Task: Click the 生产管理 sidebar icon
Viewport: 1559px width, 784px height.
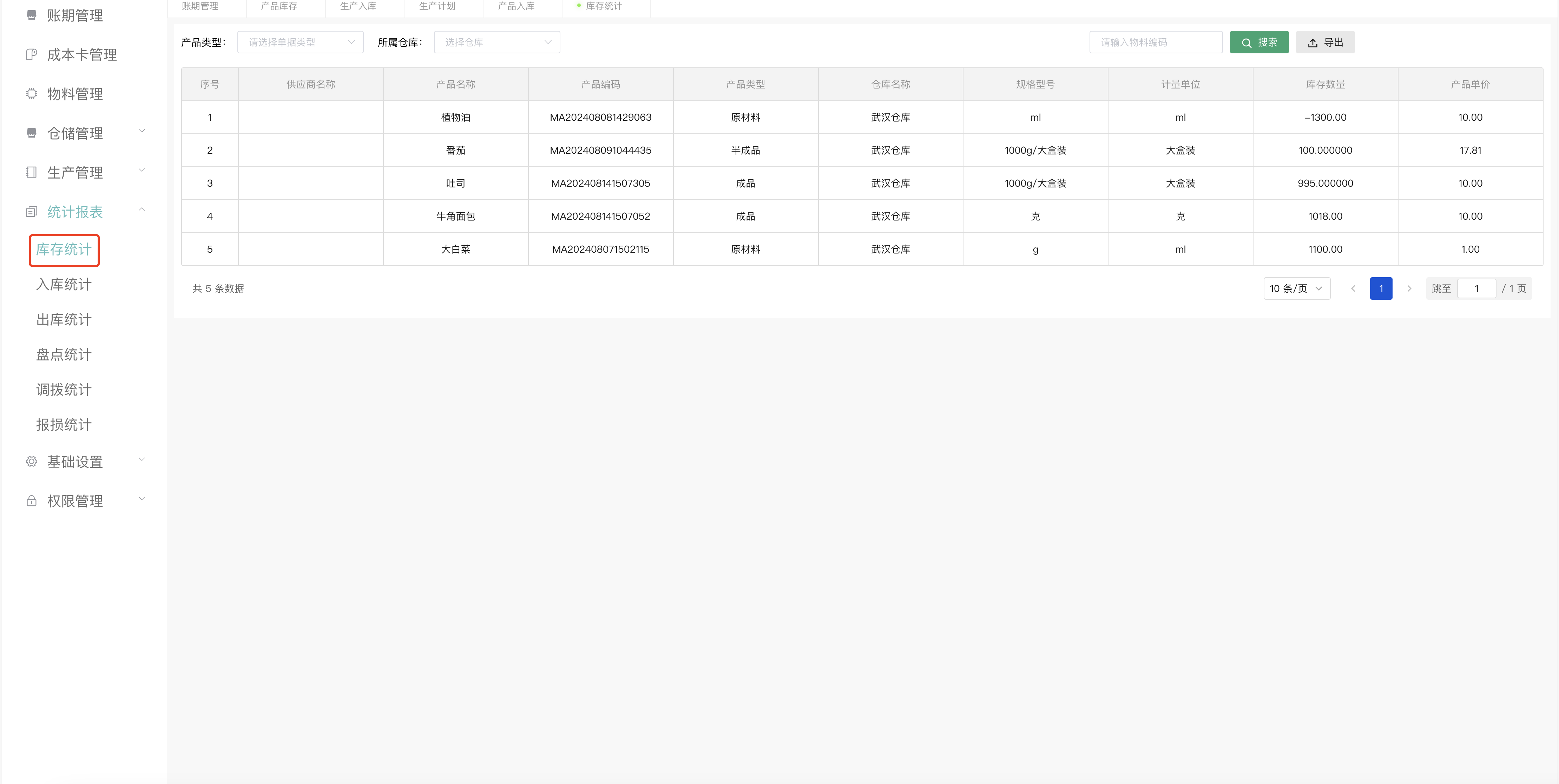Action: (x=32, y=172)
